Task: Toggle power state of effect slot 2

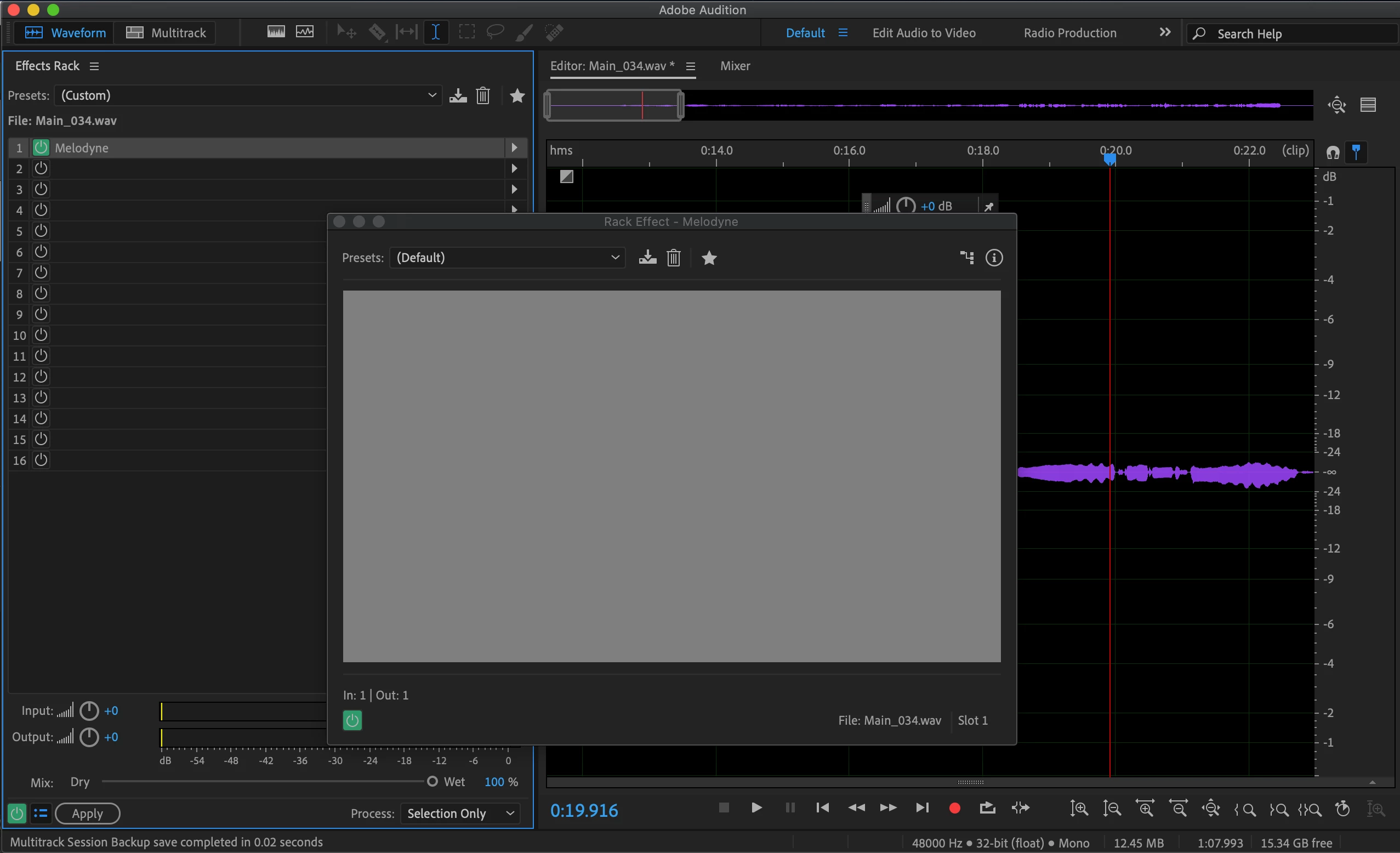Action: 41,169
